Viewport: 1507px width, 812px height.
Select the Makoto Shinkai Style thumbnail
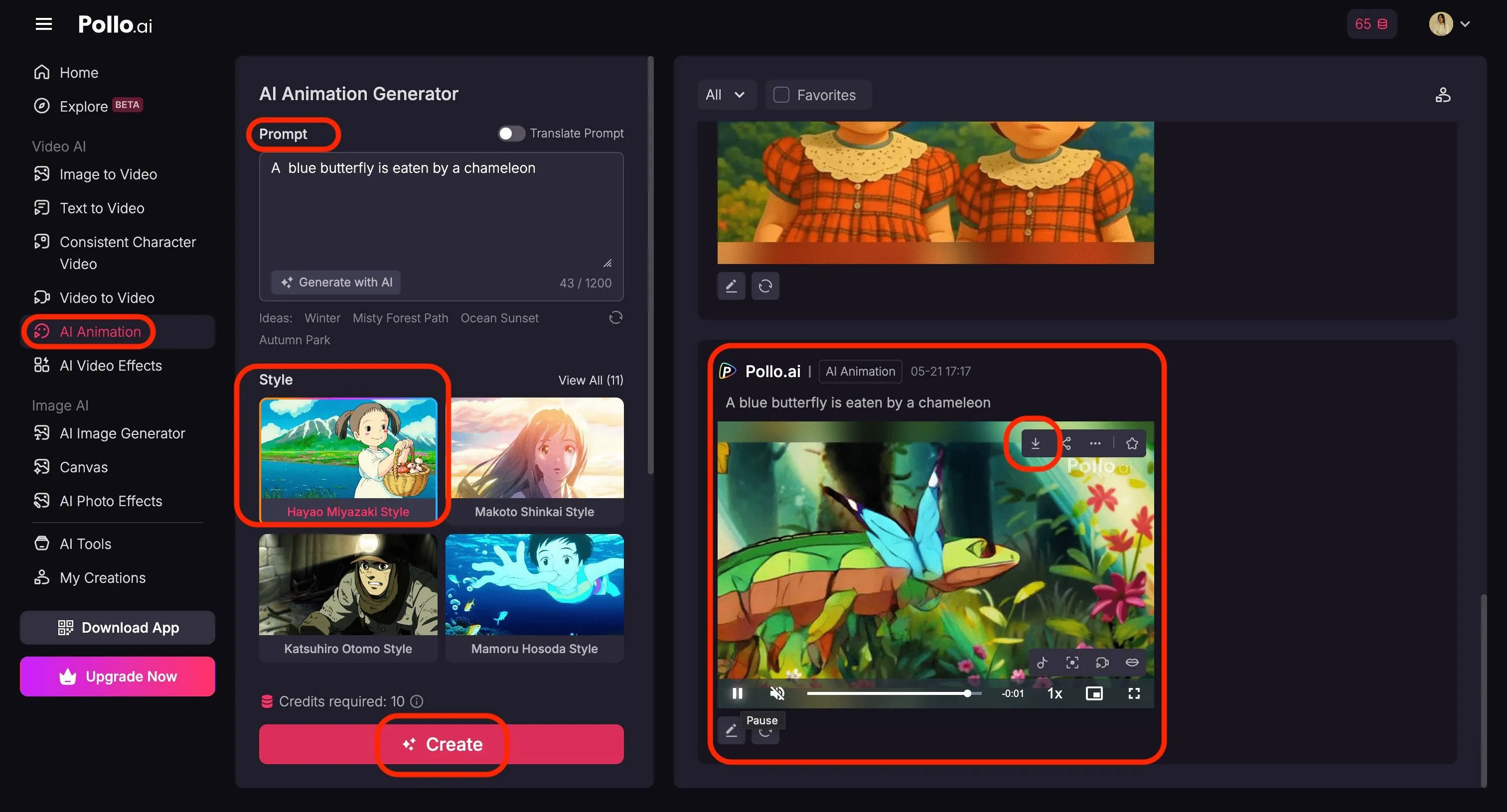pos(534,458)
